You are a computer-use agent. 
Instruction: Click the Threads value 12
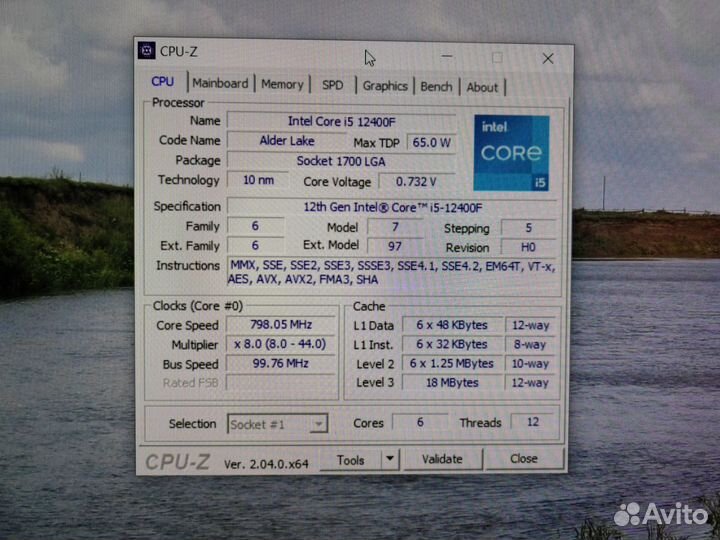tap(533, 422)
